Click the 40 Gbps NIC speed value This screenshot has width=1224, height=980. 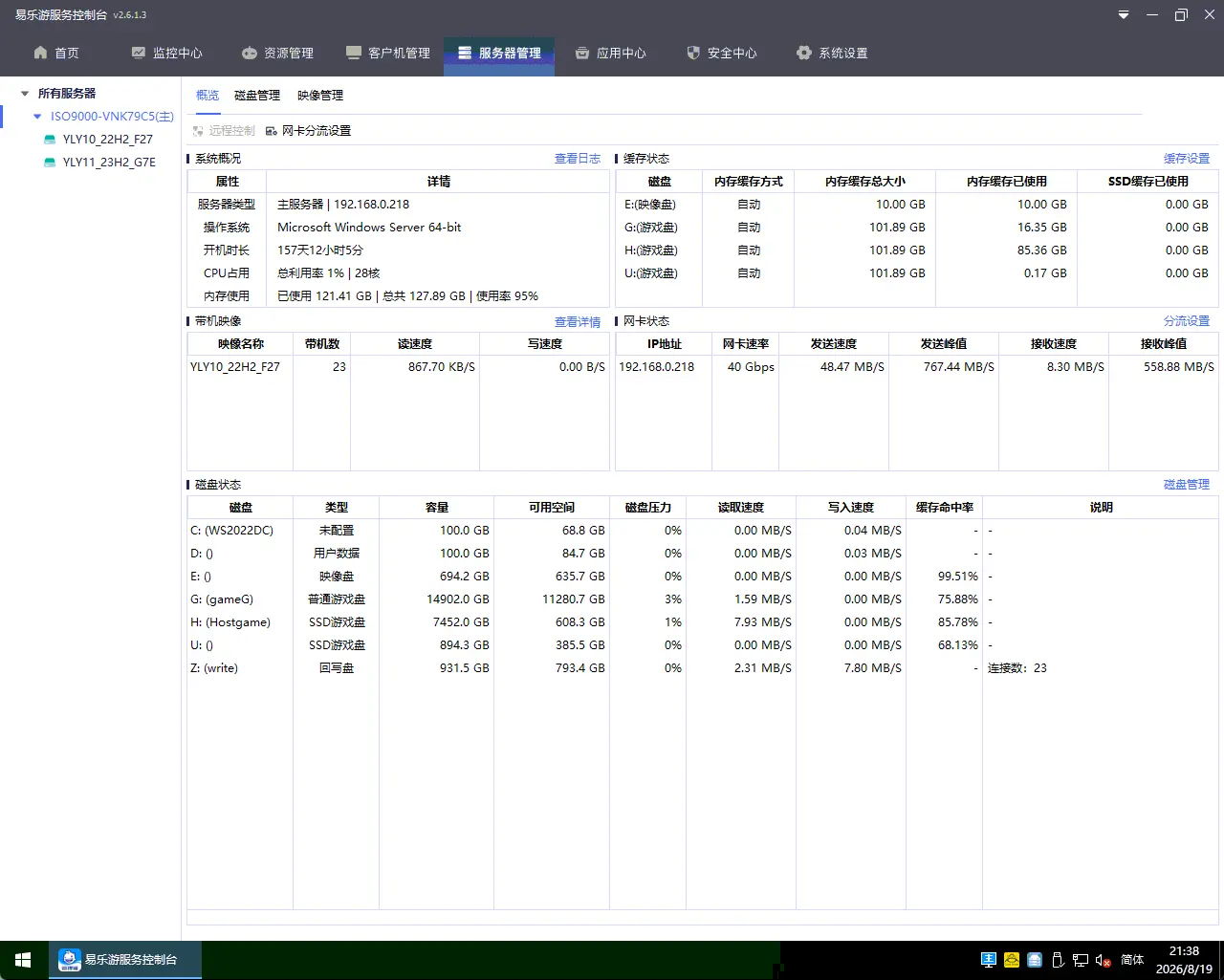(751, 367)
